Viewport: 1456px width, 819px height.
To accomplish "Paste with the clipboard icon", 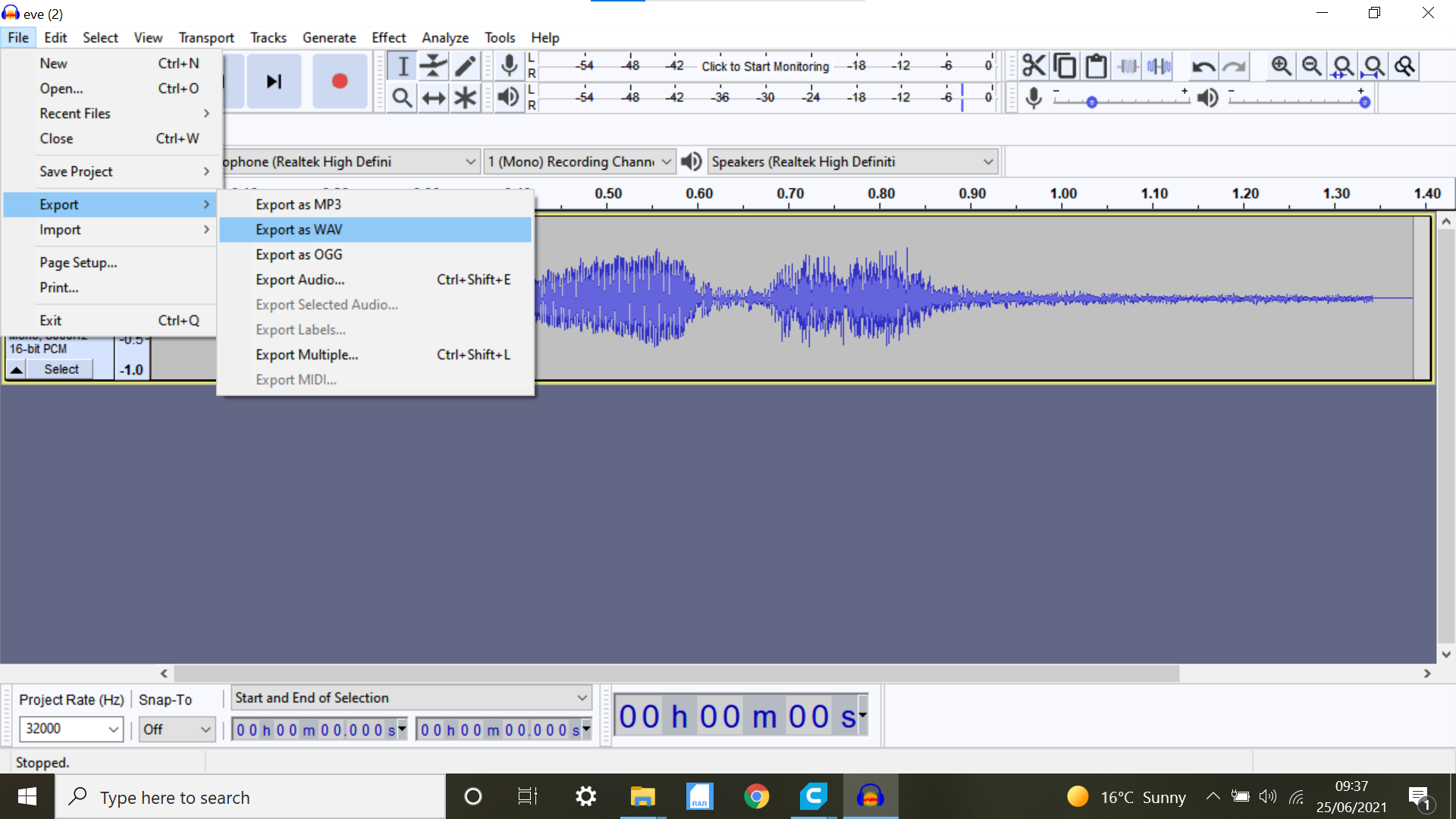I will pyautogui.click(x=1096, y=66).
